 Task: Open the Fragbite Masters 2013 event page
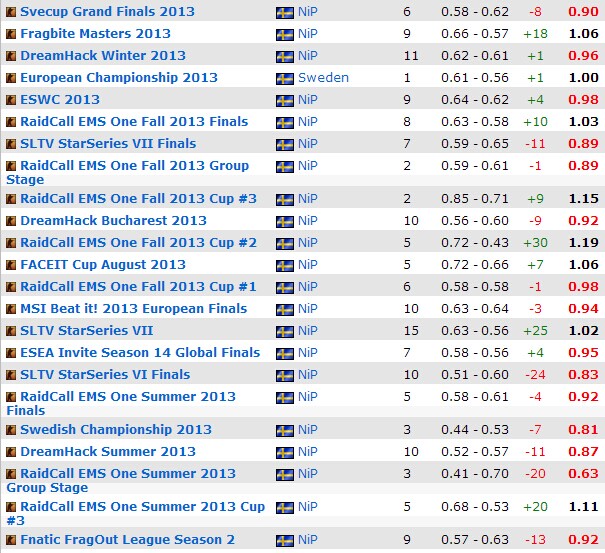click(95, 34)
